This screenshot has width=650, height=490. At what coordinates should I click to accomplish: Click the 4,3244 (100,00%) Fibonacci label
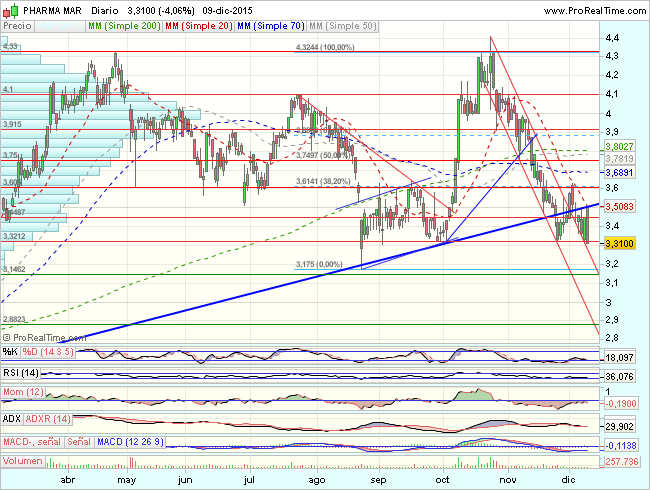325,47
